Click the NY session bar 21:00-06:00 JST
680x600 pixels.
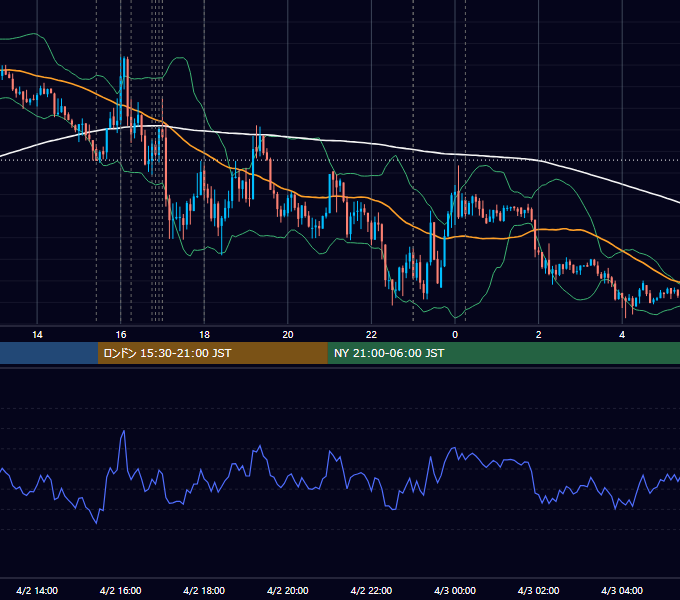(x=503, y=353)
